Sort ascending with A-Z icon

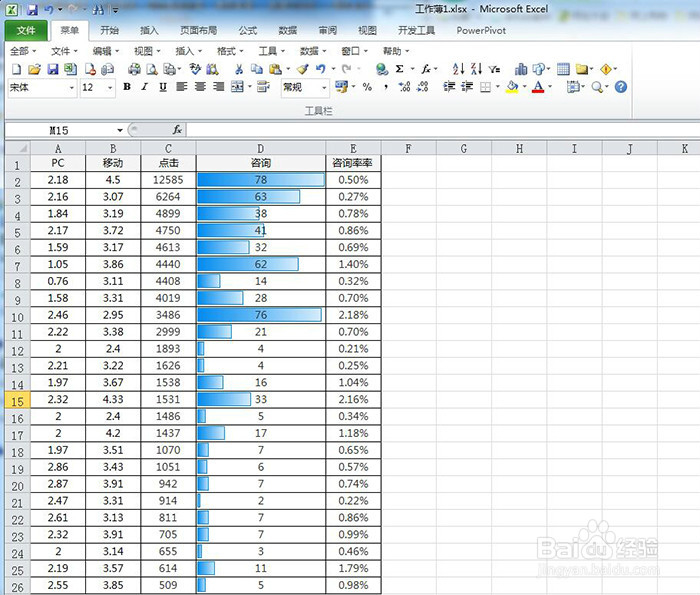[x=458, y=69]
